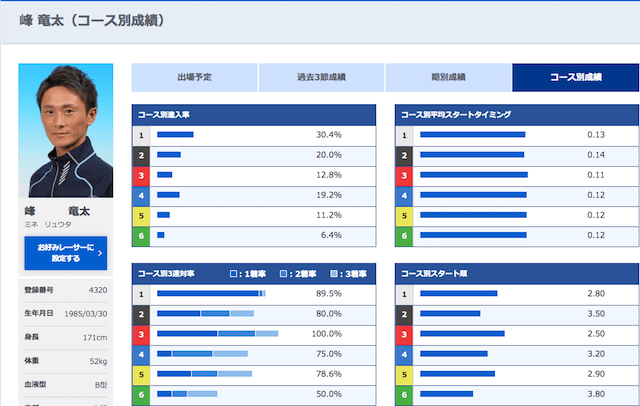Screen dimensions: 640x406
Task: Click red course 3 badge in コース別進入率
Action: tap(141, 175)
